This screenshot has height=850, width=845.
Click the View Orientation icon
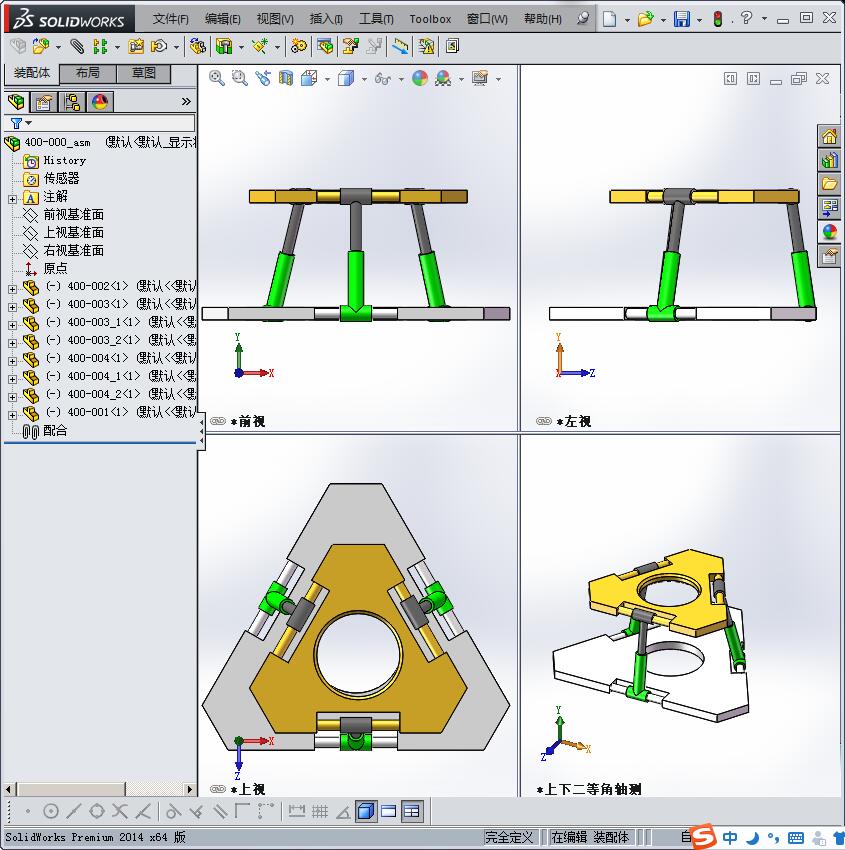pyautogui.click(x=309, y=78)
